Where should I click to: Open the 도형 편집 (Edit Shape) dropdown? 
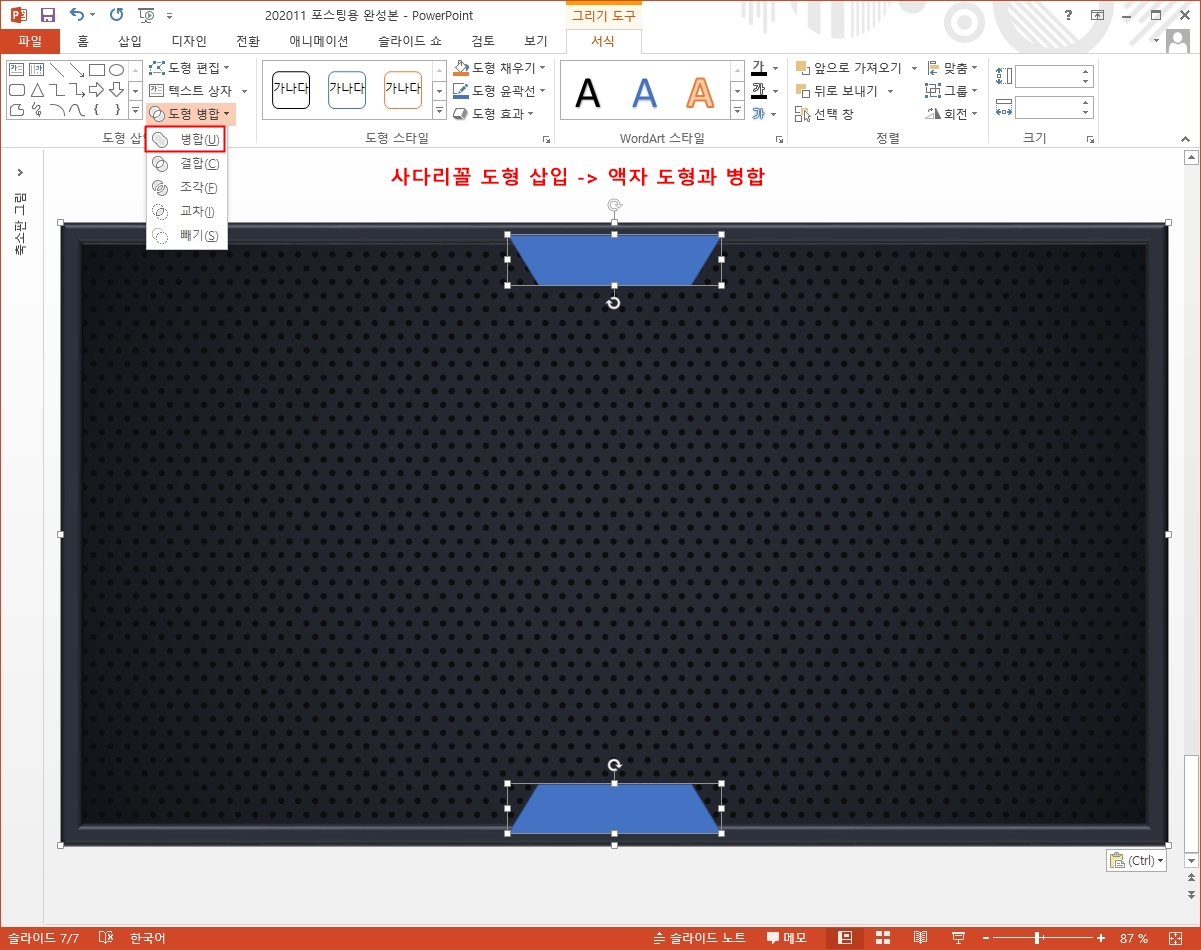click(190, 68)
